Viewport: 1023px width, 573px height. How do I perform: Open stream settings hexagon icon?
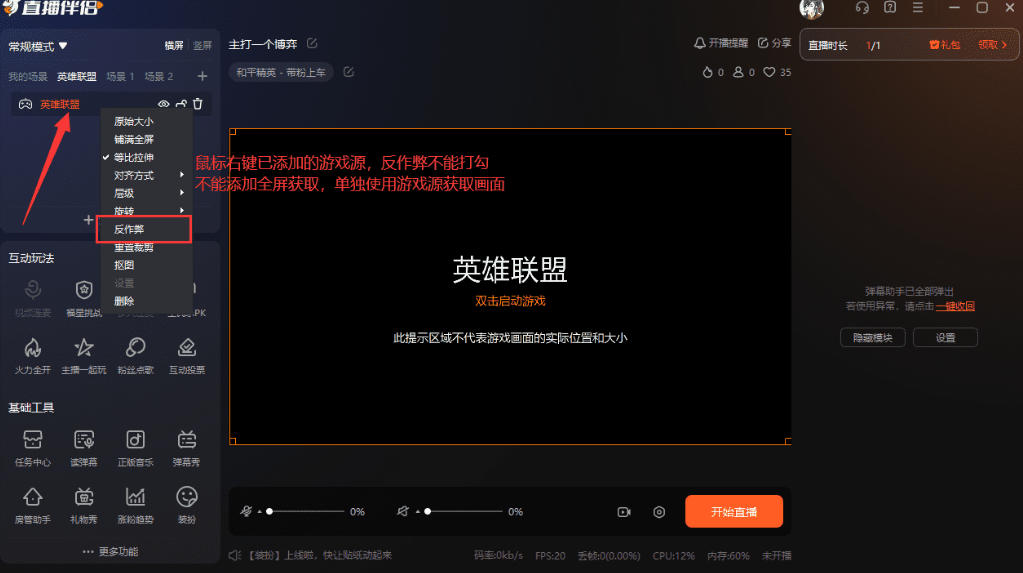659,512
